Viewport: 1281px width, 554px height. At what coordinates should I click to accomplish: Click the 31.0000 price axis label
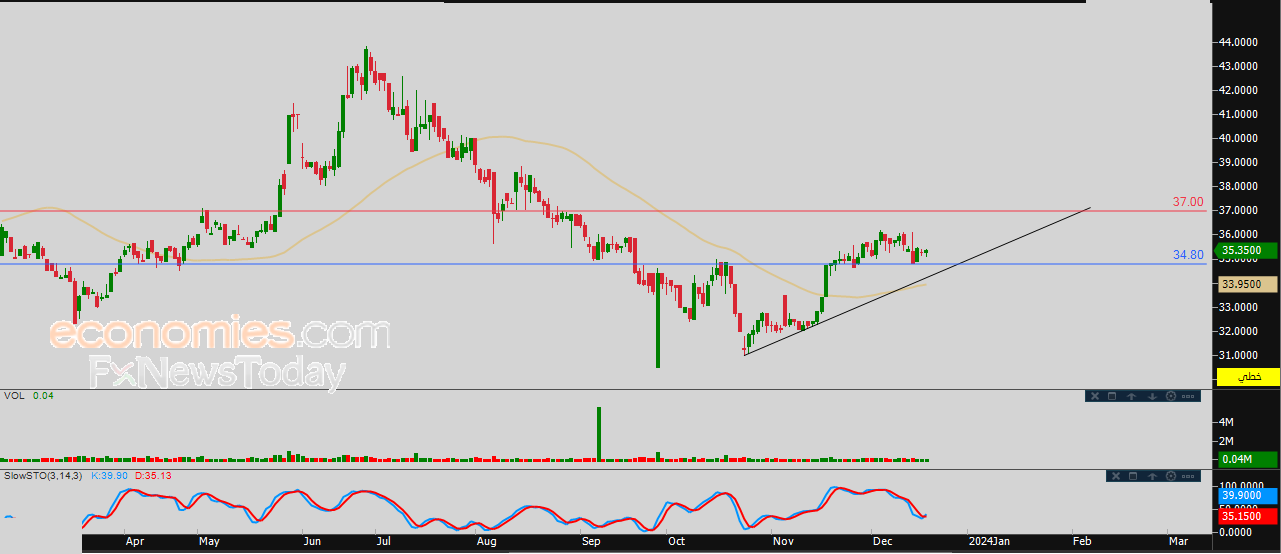[x=1238, y=355]
